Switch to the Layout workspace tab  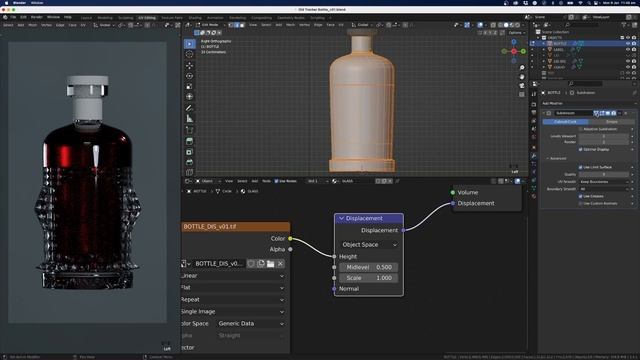(87, 18)
